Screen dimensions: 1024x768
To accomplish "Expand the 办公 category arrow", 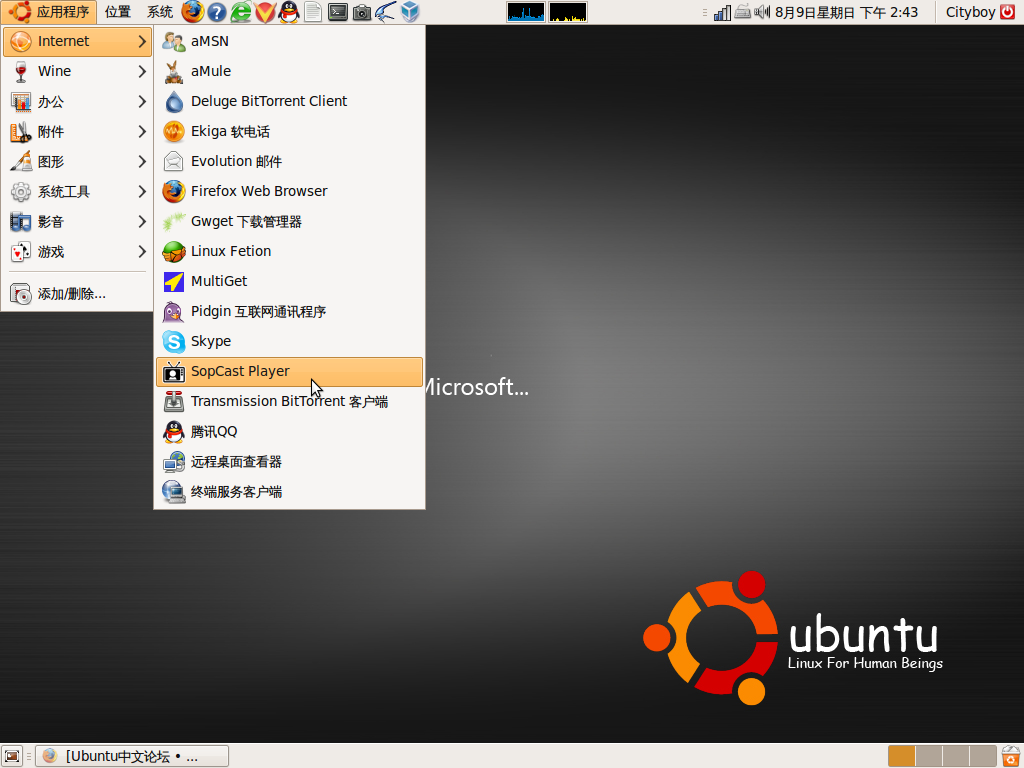I will 142,101.
